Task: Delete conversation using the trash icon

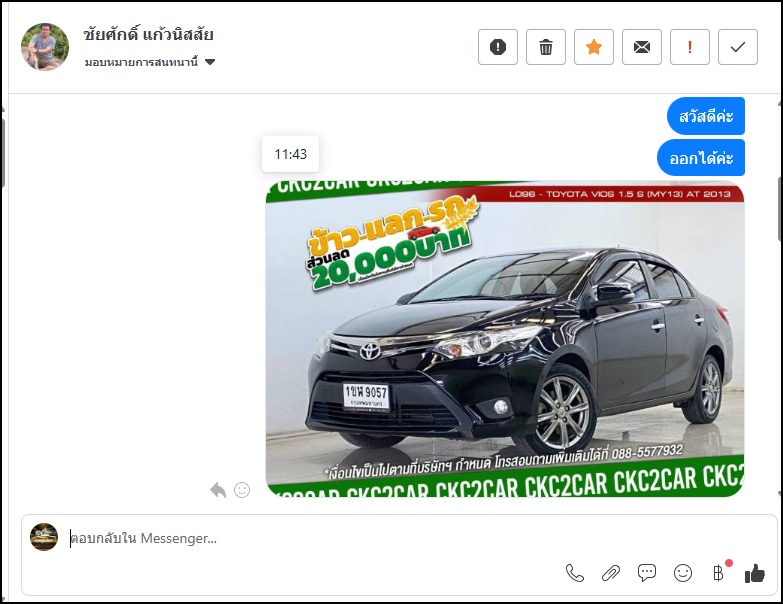Action: point(545,47)
